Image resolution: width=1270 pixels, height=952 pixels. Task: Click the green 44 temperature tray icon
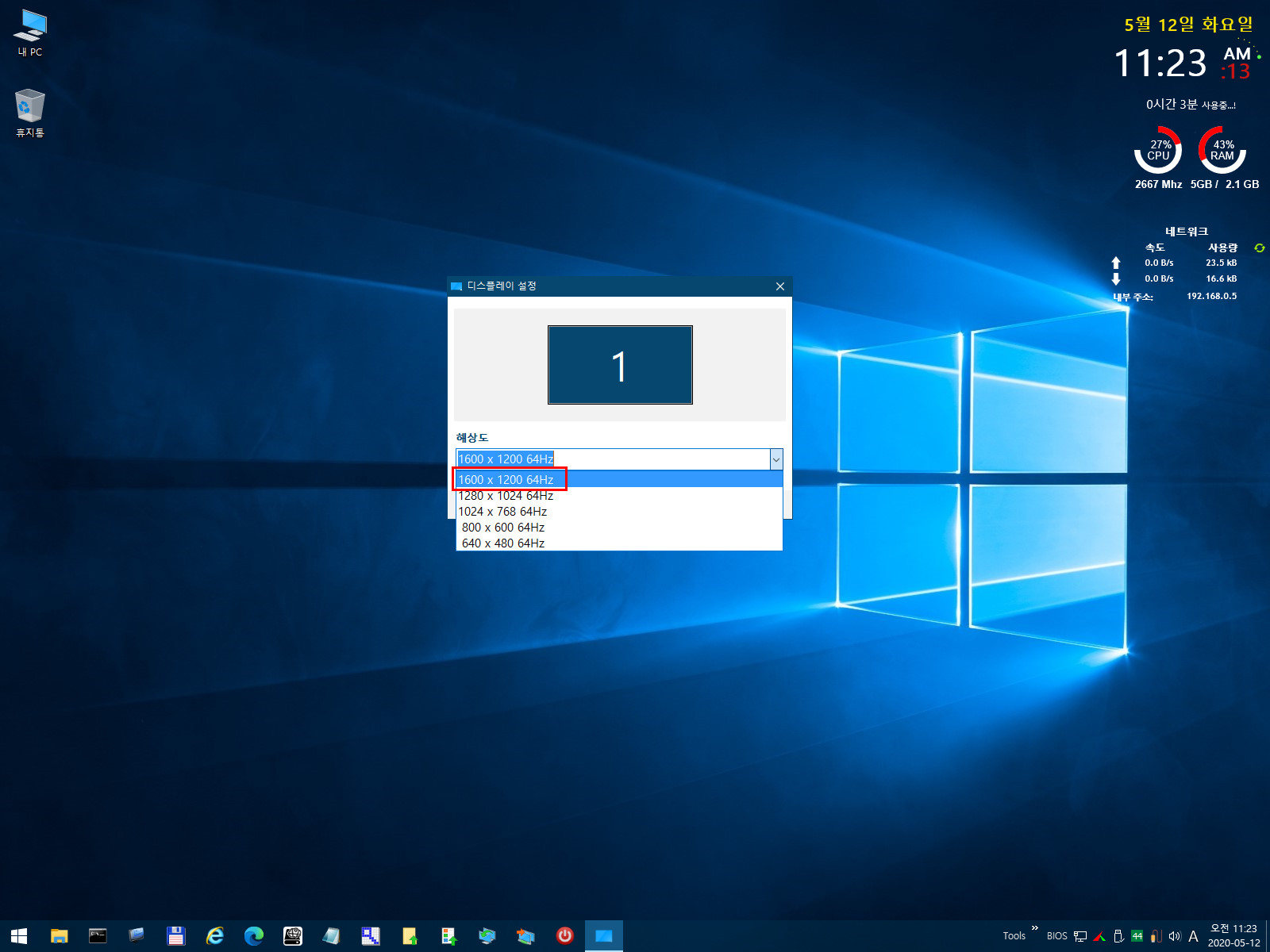pos(1137,936)
